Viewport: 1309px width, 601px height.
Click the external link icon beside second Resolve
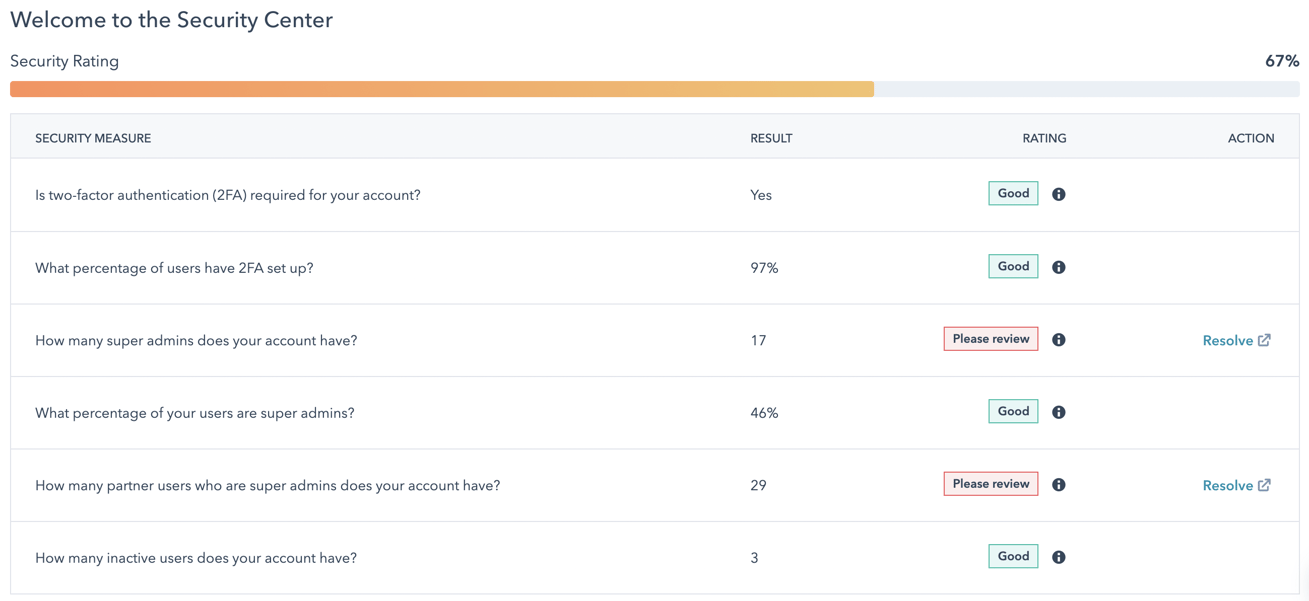1264,484
